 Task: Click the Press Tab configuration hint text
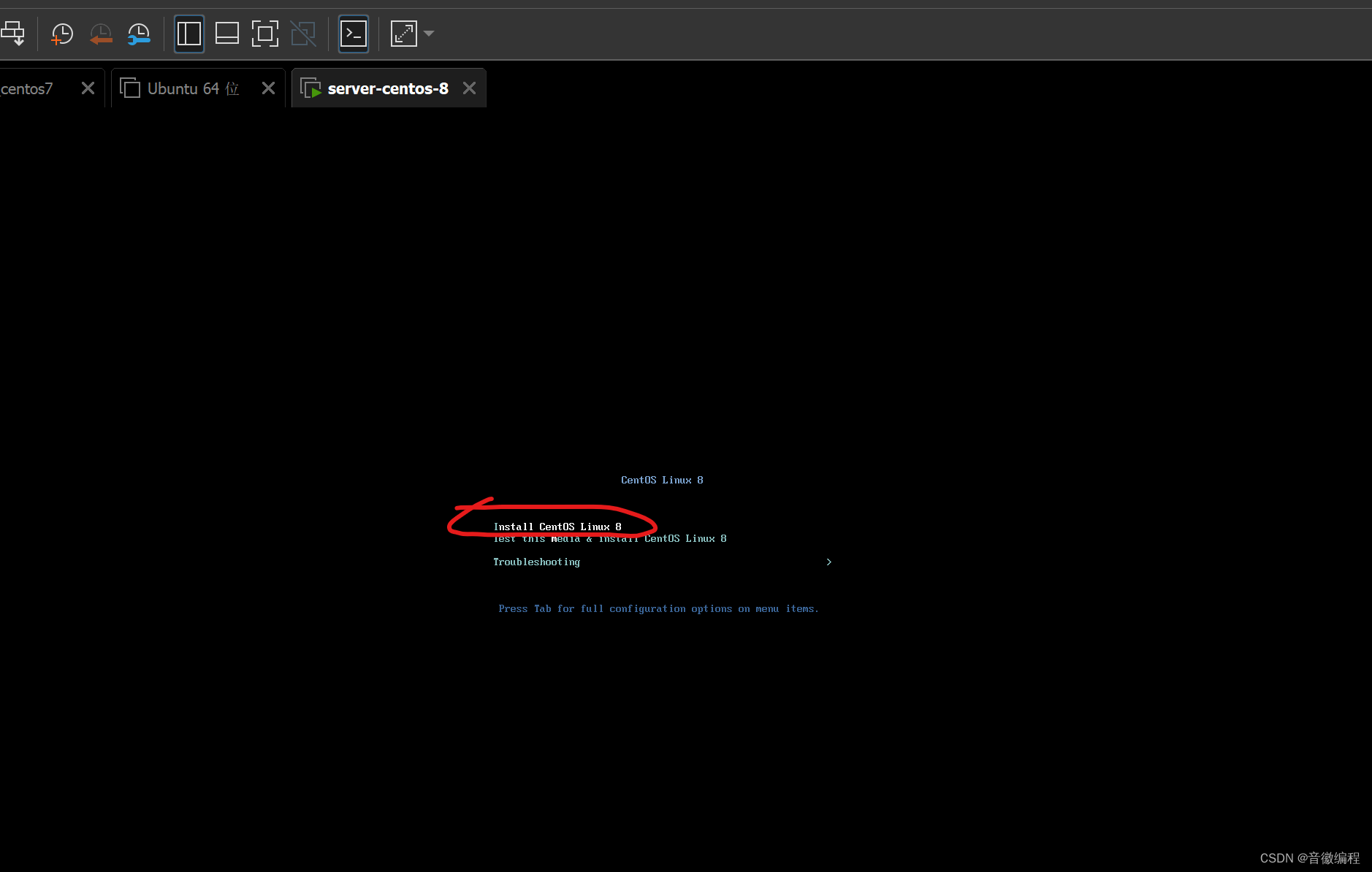658,609
